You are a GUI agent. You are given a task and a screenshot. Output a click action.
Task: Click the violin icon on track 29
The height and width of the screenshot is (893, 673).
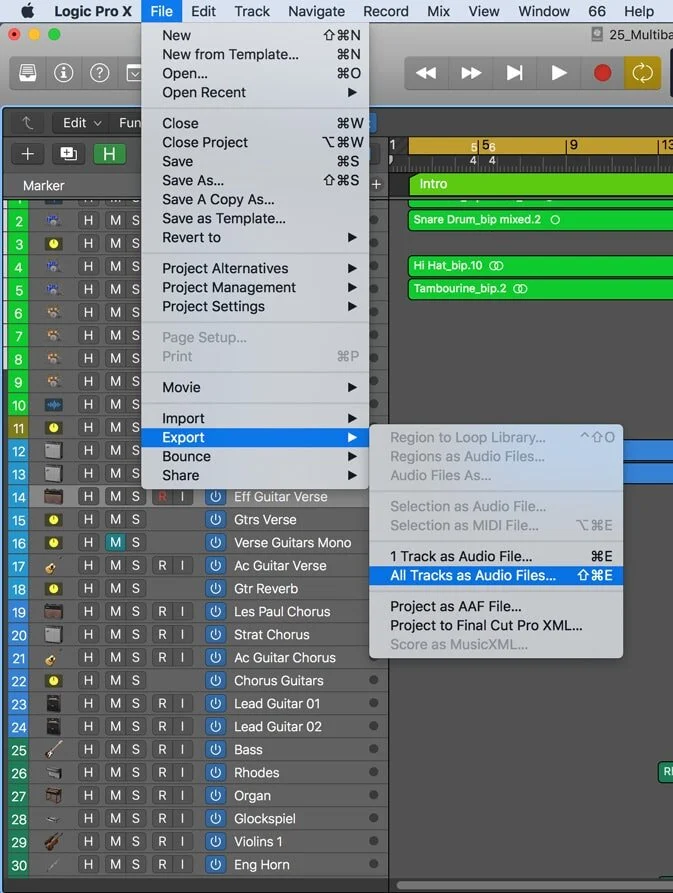click(x=54, y=841)
